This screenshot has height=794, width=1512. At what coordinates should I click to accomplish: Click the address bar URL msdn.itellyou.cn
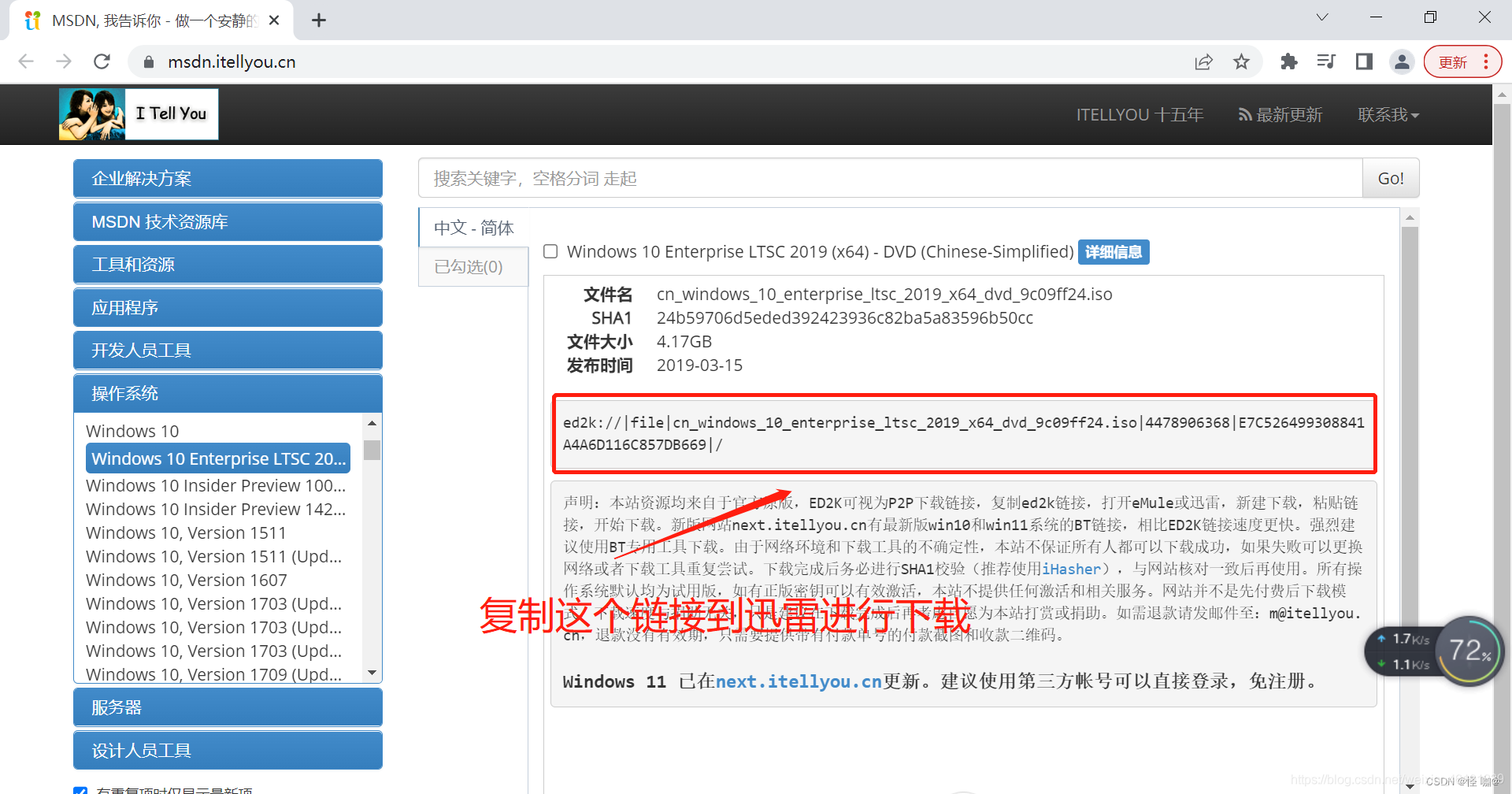(x=232, y=62)
